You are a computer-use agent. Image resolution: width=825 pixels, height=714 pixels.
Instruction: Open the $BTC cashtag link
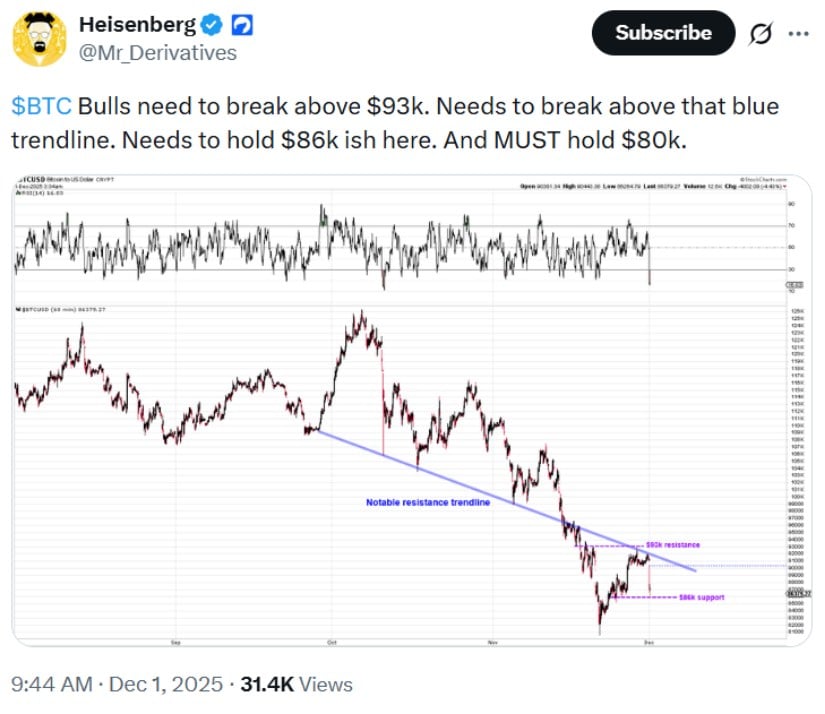pyautogui.click(x=41, y=106)
